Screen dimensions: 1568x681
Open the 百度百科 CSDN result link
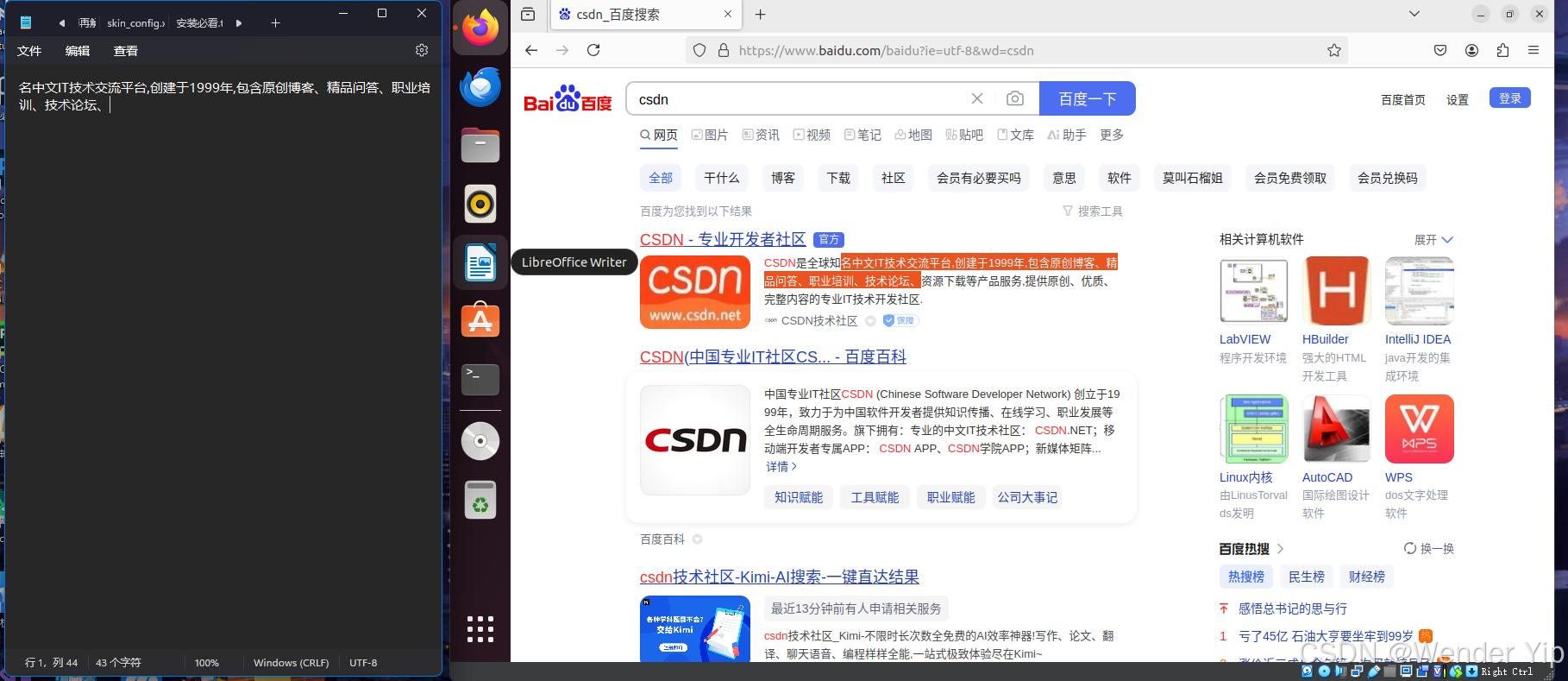pos(773,356)
